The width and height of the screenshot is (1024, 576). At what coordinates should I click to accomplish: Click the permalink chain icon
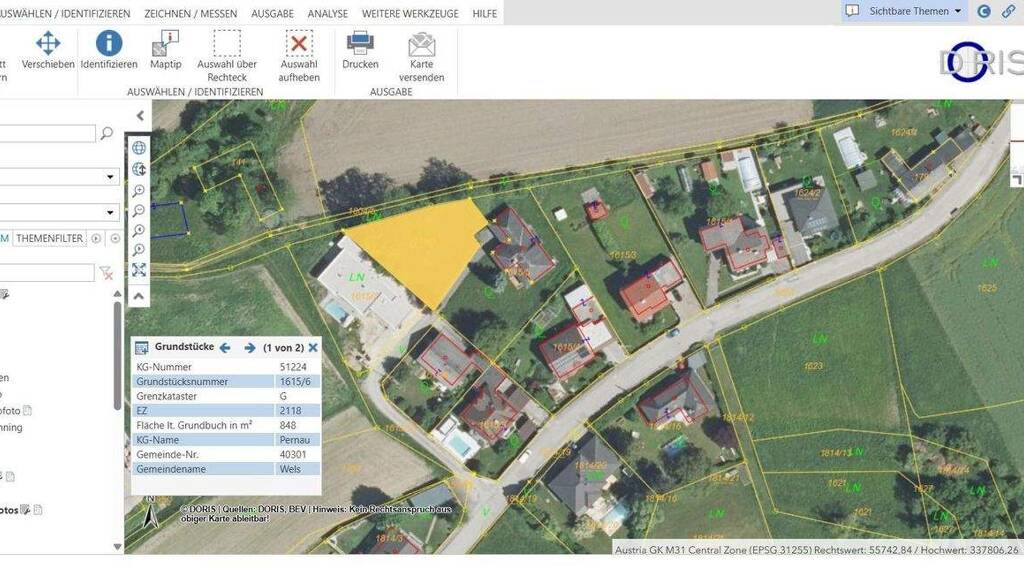click(1008, 11)
